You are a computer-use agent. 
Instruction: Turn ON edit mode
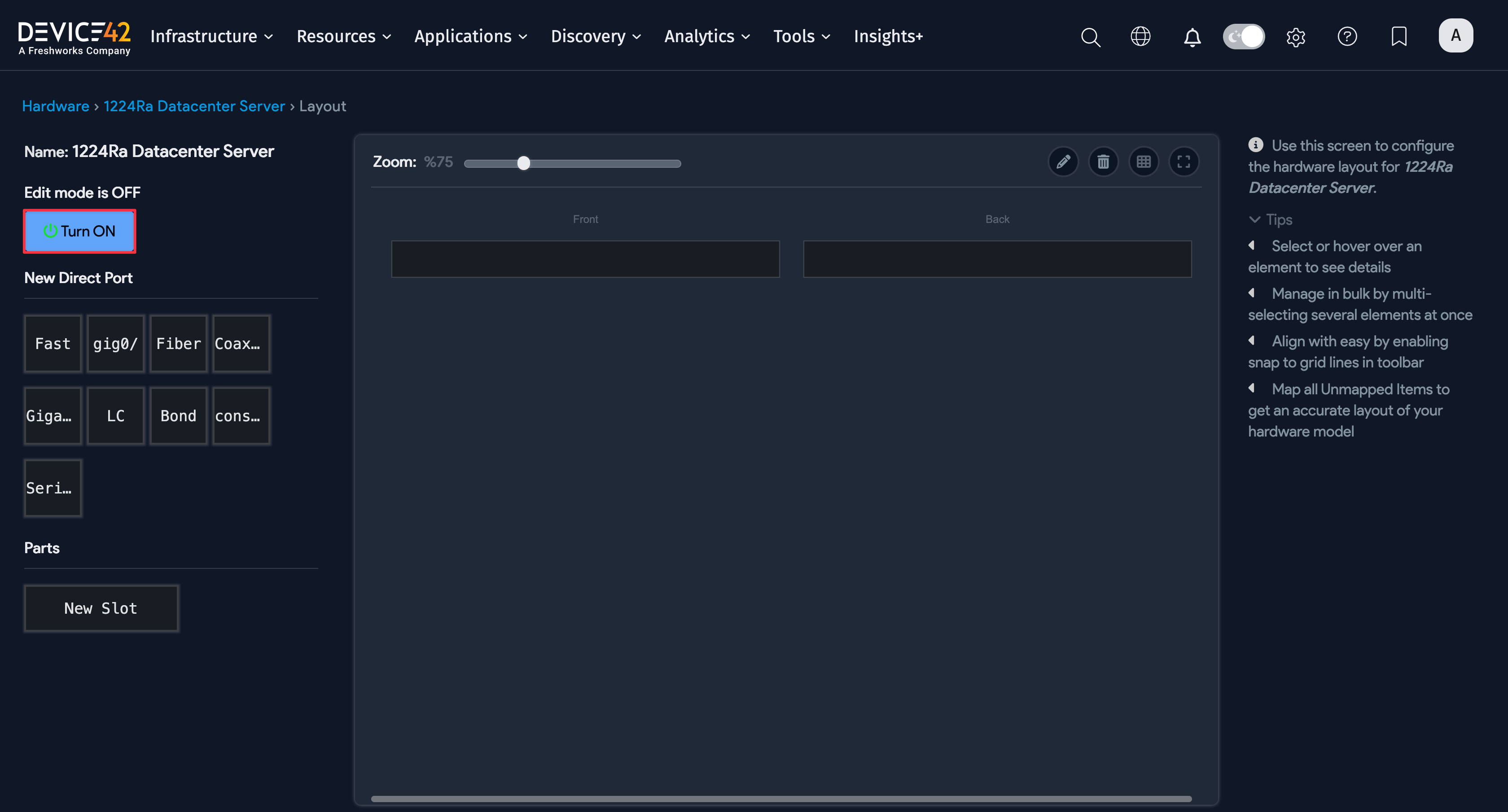(x=79, y=231)
